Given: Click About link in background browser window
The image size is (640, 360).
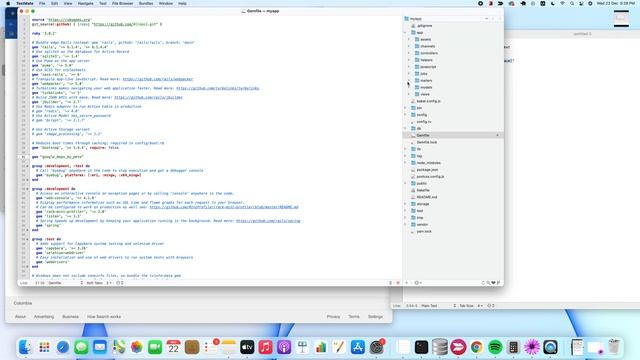Looking at the screenshot, I should click(x=20, y=317).
